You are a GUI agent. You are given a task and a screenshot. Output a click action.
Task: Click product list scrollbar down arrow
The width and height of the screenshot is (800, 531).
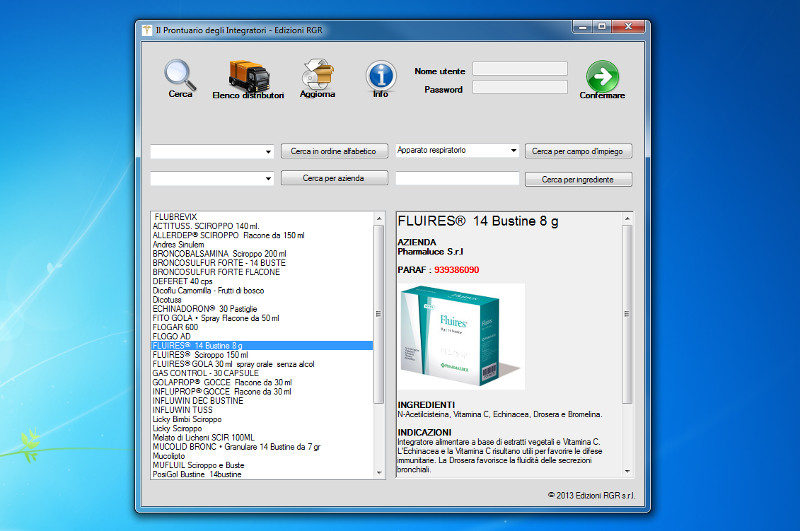pyautogui.click(x=379, y=472)
